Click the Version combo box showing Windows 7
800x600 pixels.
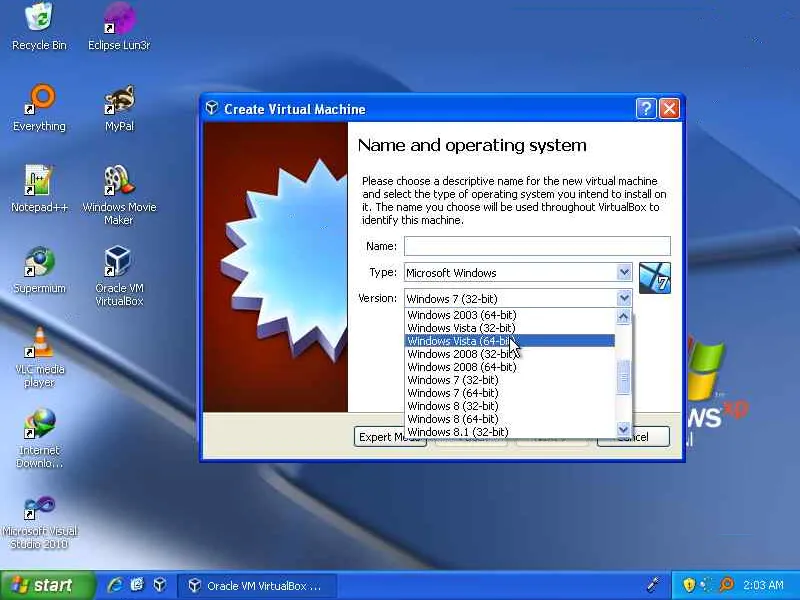pyautogui.click(x=518, y=298)
